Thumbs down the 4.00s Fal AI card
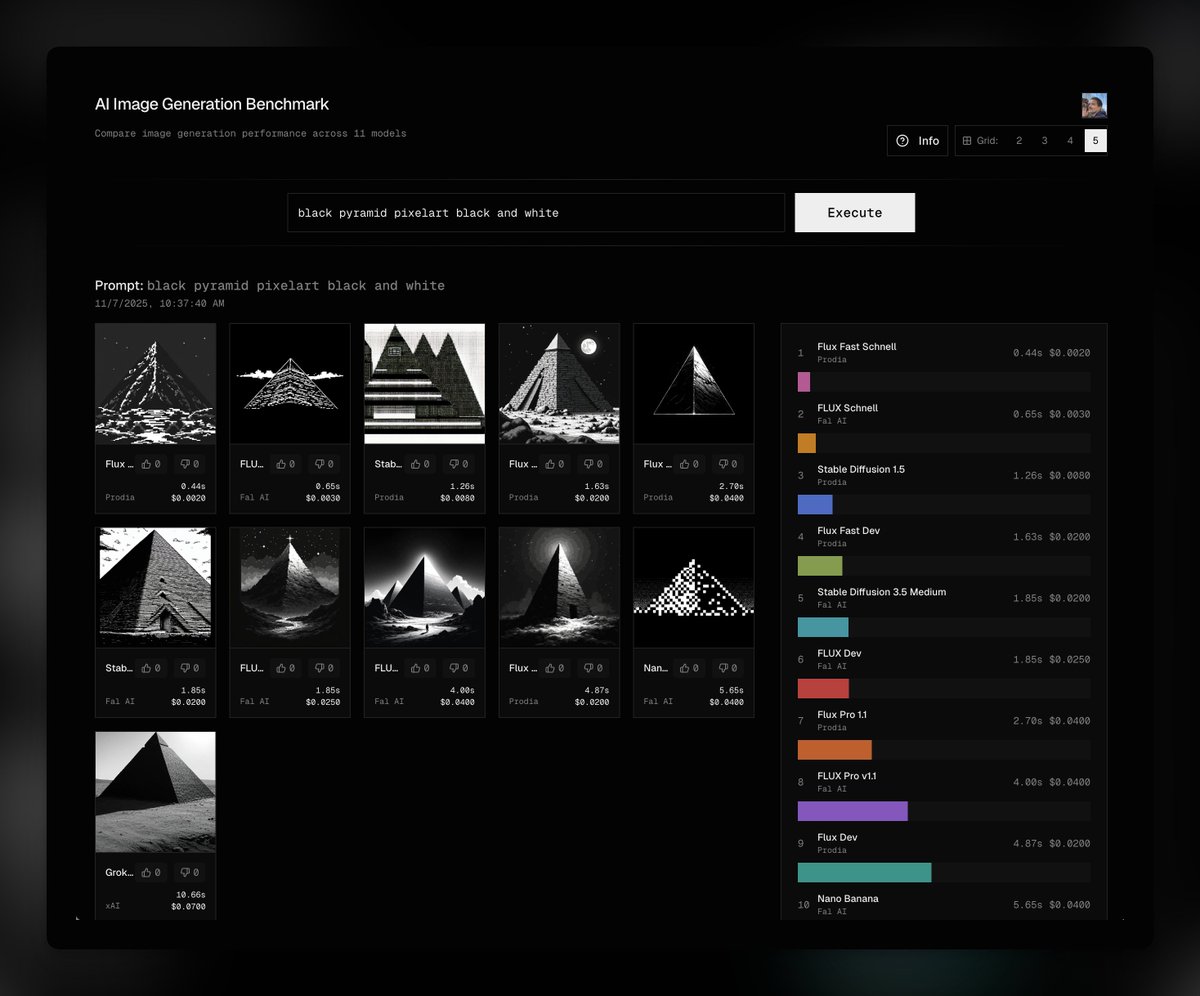Viewport: 1200px width, 996px height. point(459,668)
